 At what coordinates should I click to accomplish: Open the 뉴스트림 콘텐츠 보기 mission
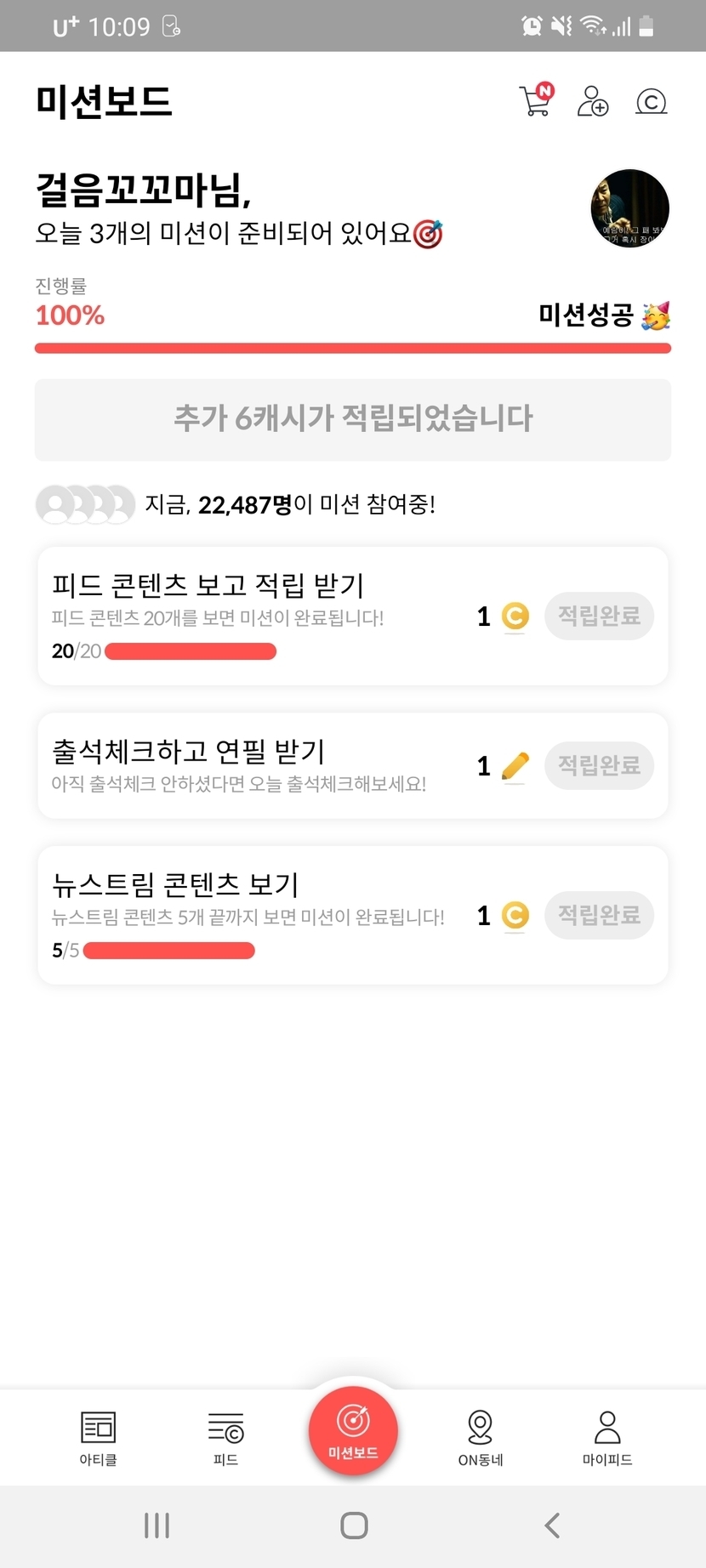point(176,884)
